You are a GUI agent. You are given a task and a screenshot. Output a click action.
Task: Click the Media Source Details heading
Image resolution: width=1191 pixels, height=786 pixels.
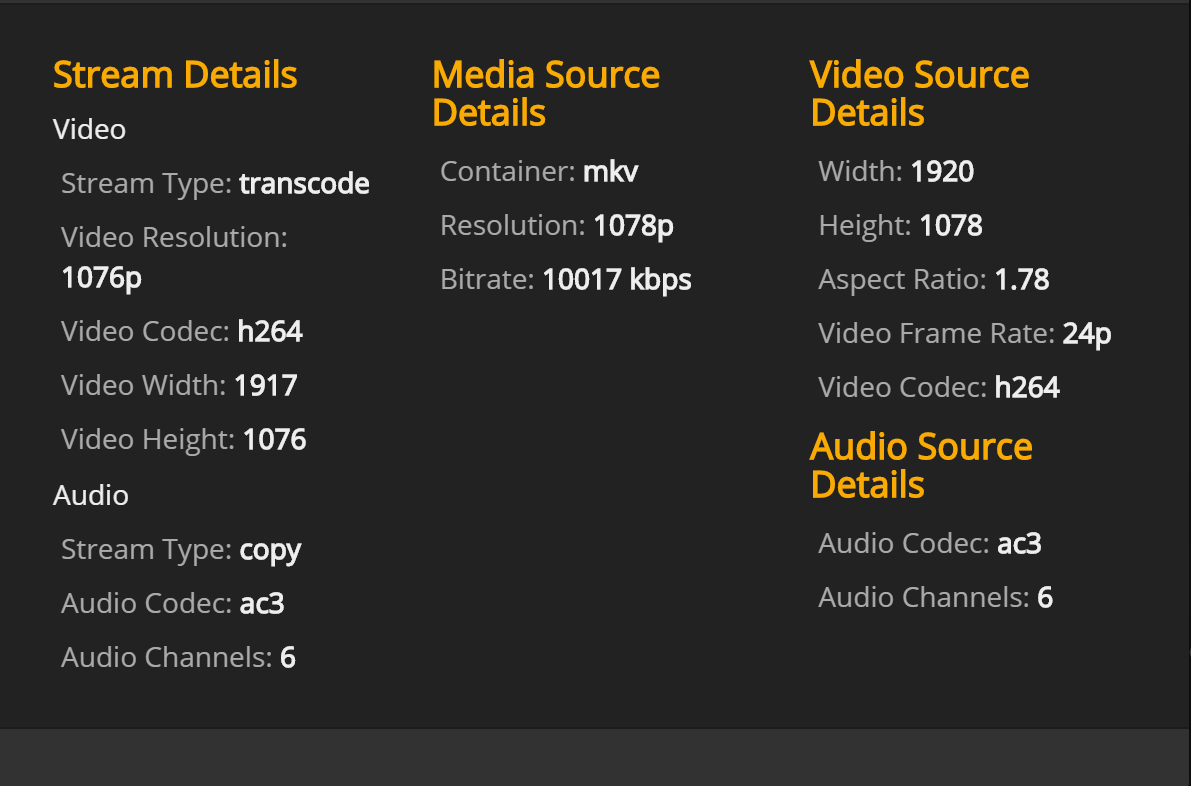tap(546, 94)
